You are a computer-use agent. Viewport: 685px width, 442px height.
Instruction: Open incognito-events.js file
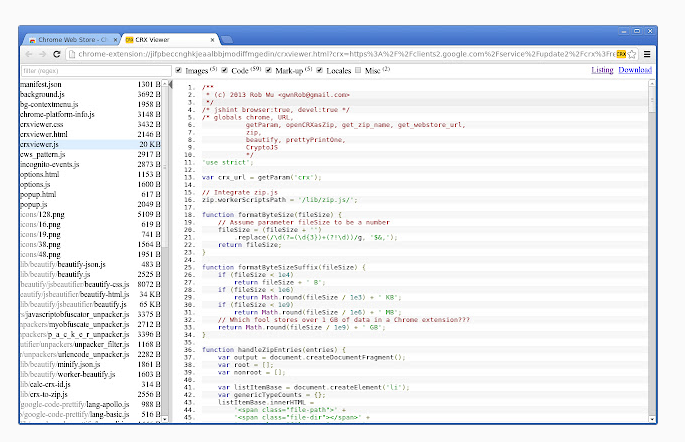point(90,165)
